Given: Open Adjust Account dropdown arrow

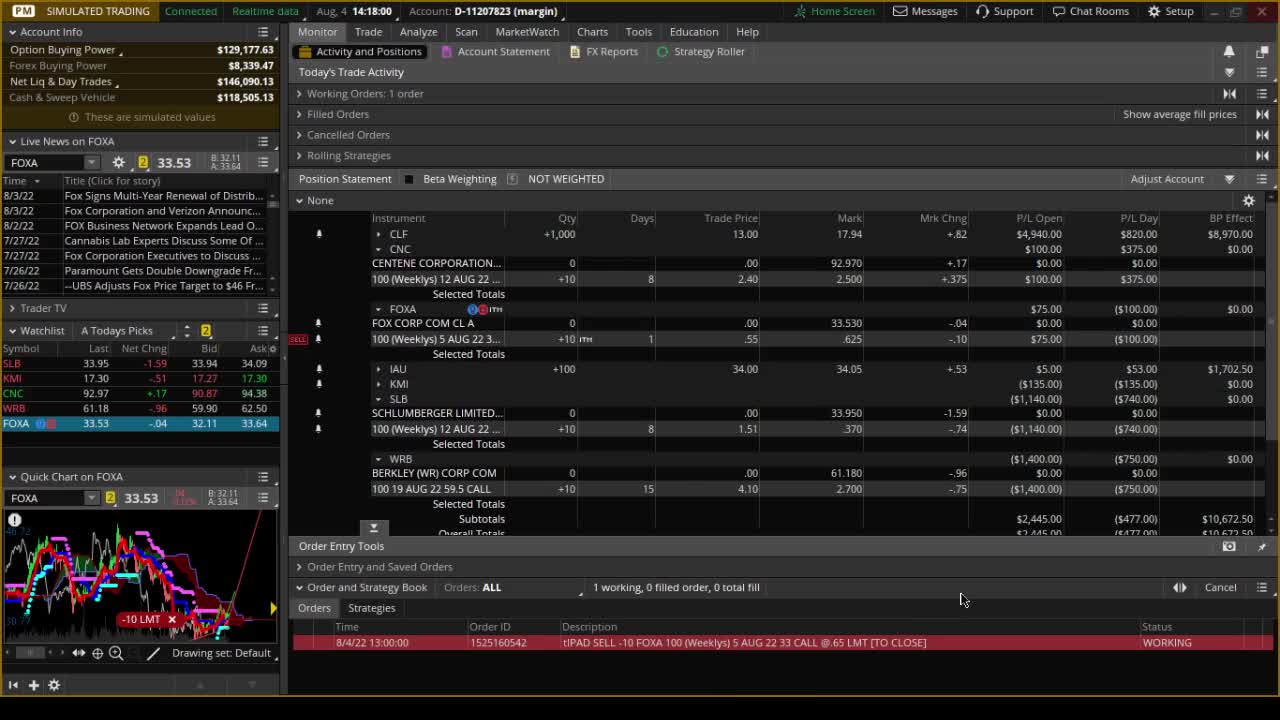Looking at the screenshot, I should coord(1229,179).
